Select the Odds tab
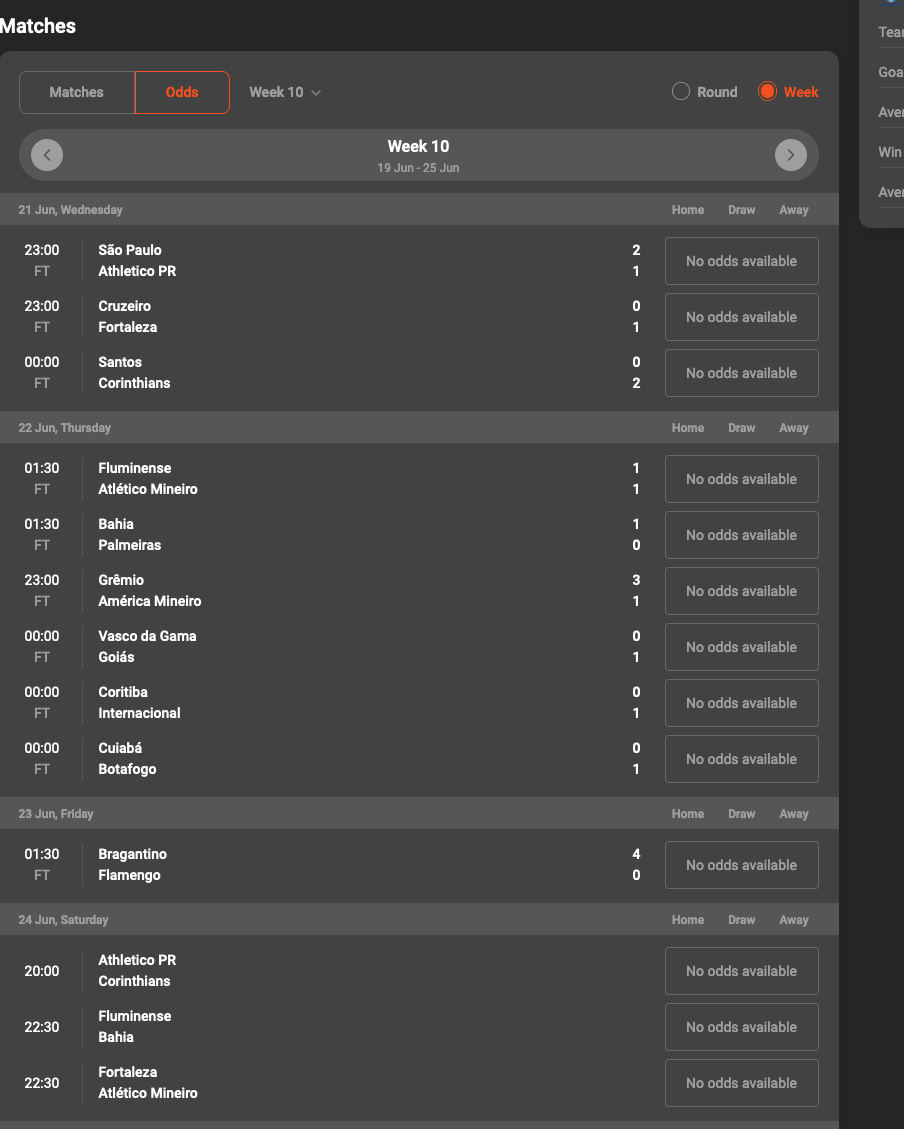This screenshot has width=904, height=1129. pyautogui.click(x=182, y=92)
